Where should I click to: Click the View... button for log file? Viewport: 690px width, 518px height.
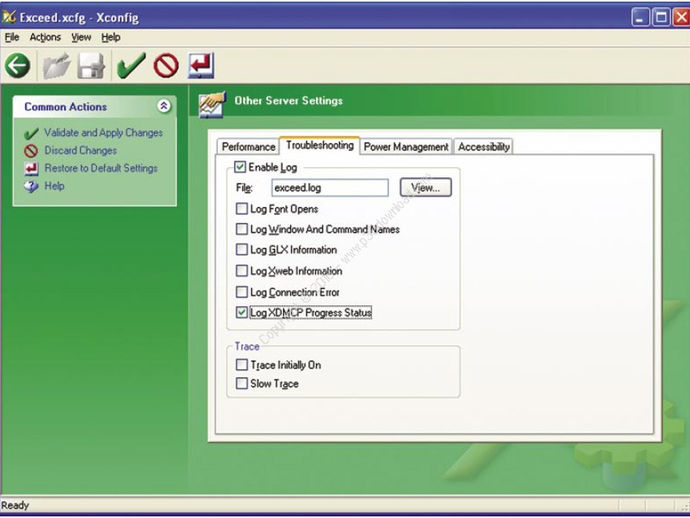(x=426, y=187)
